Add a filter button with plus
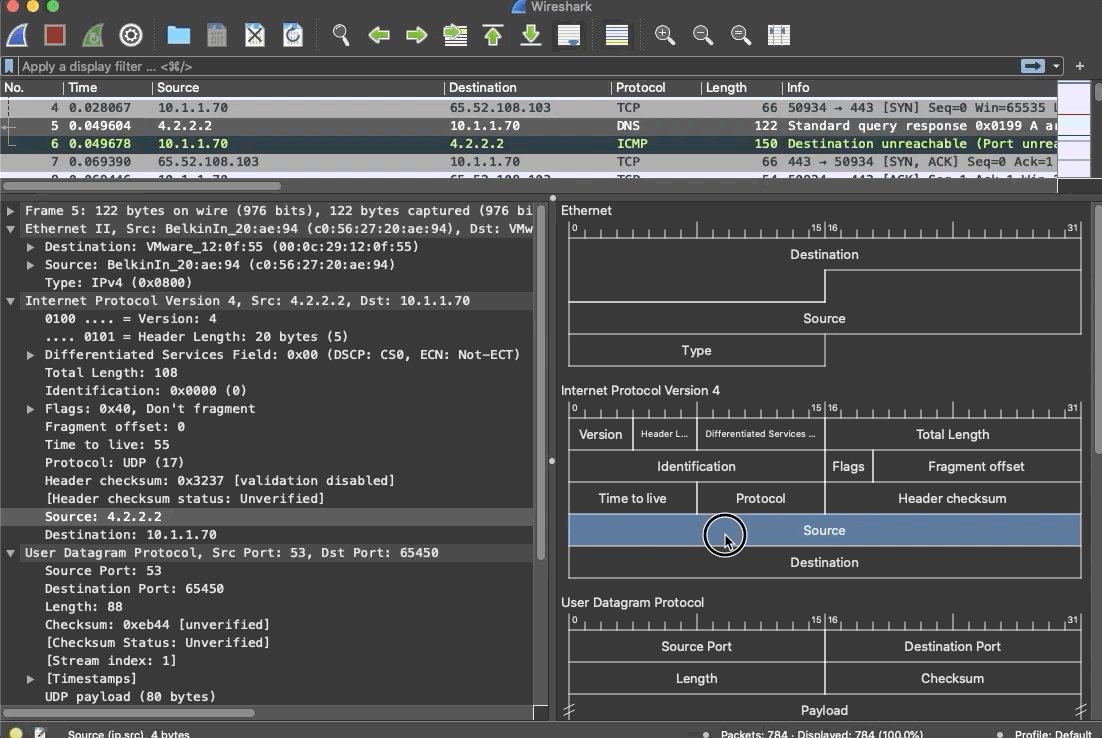The width and height of the screenshot is (1102, 738). pos(1080,66)
